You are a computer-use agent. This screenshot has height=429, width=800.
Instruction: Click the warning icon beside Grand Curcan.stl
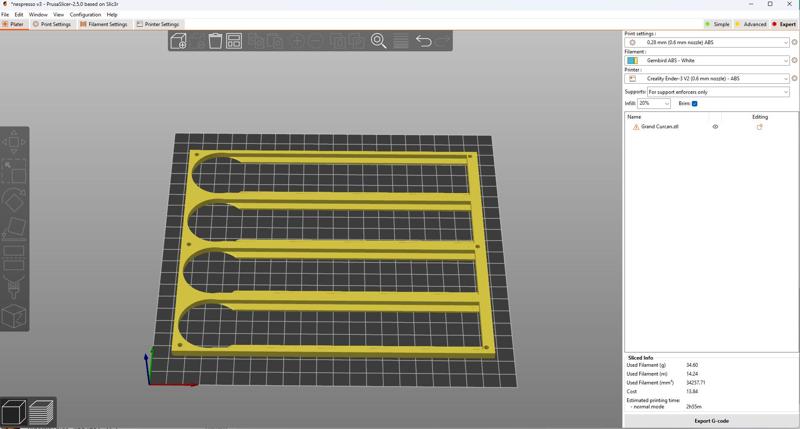point(636,127)
